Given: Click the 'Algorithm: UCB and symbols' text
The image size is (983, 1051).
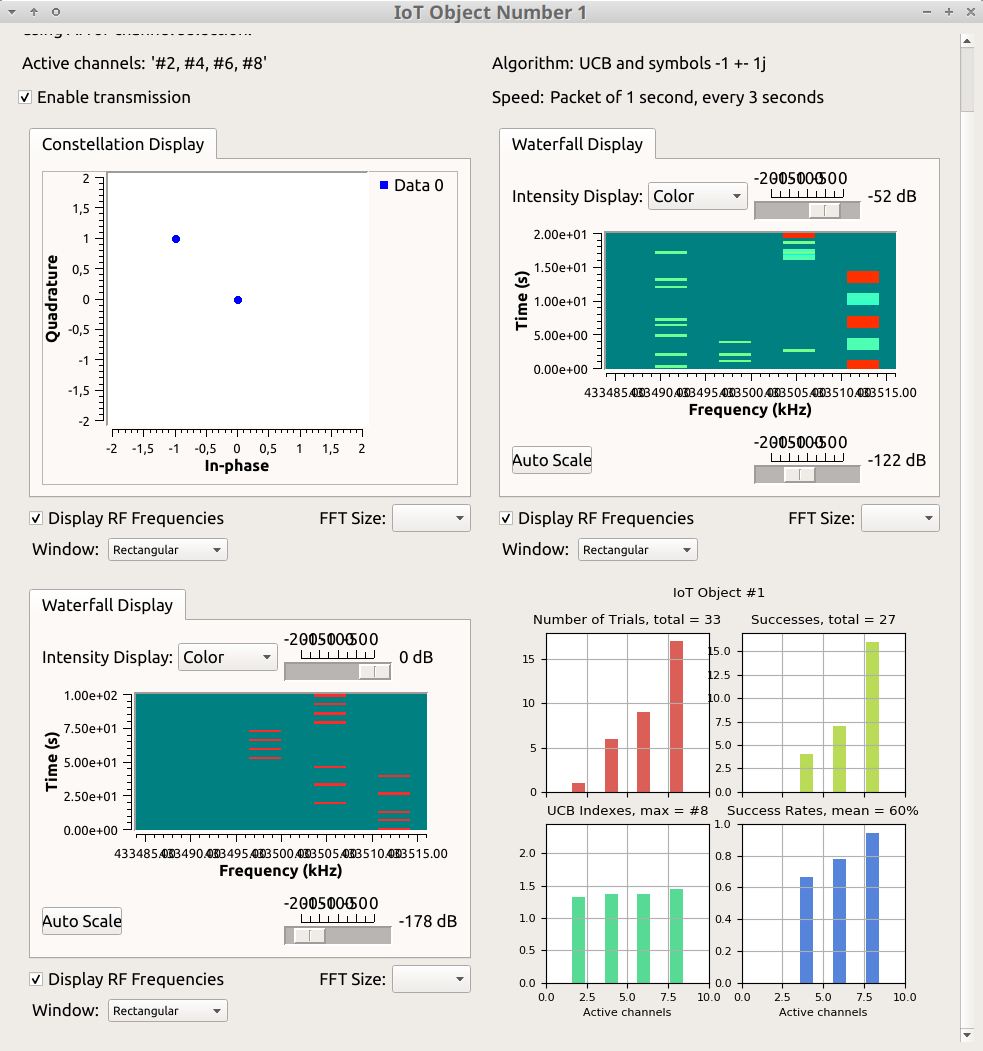Looking at the screenshot, I should tap(629, 64).
